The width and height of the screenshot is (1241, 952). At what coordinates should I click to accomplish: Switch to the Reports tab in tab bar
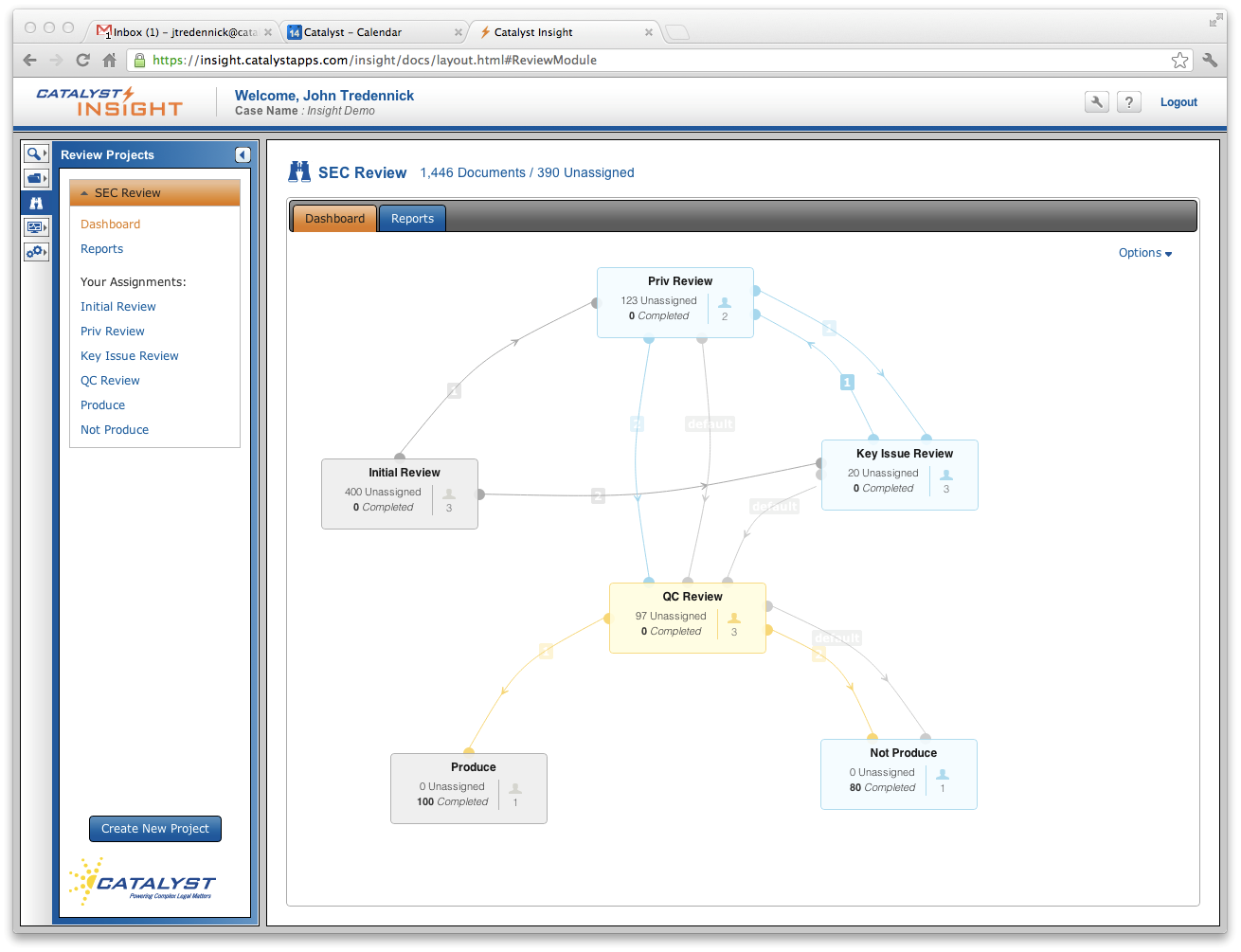point(412,219)
